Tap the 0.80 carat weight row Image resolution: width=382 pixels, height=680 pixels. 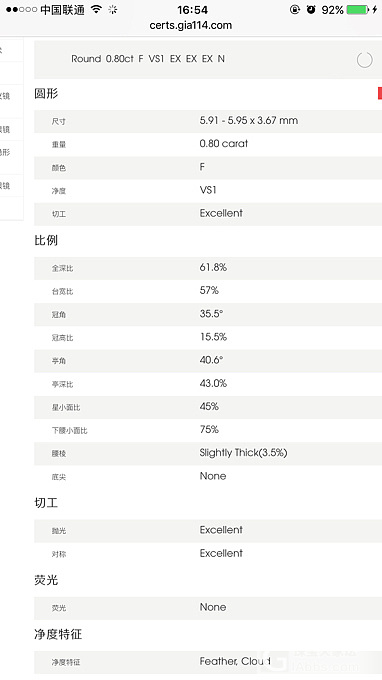click(x=208, y=144)
